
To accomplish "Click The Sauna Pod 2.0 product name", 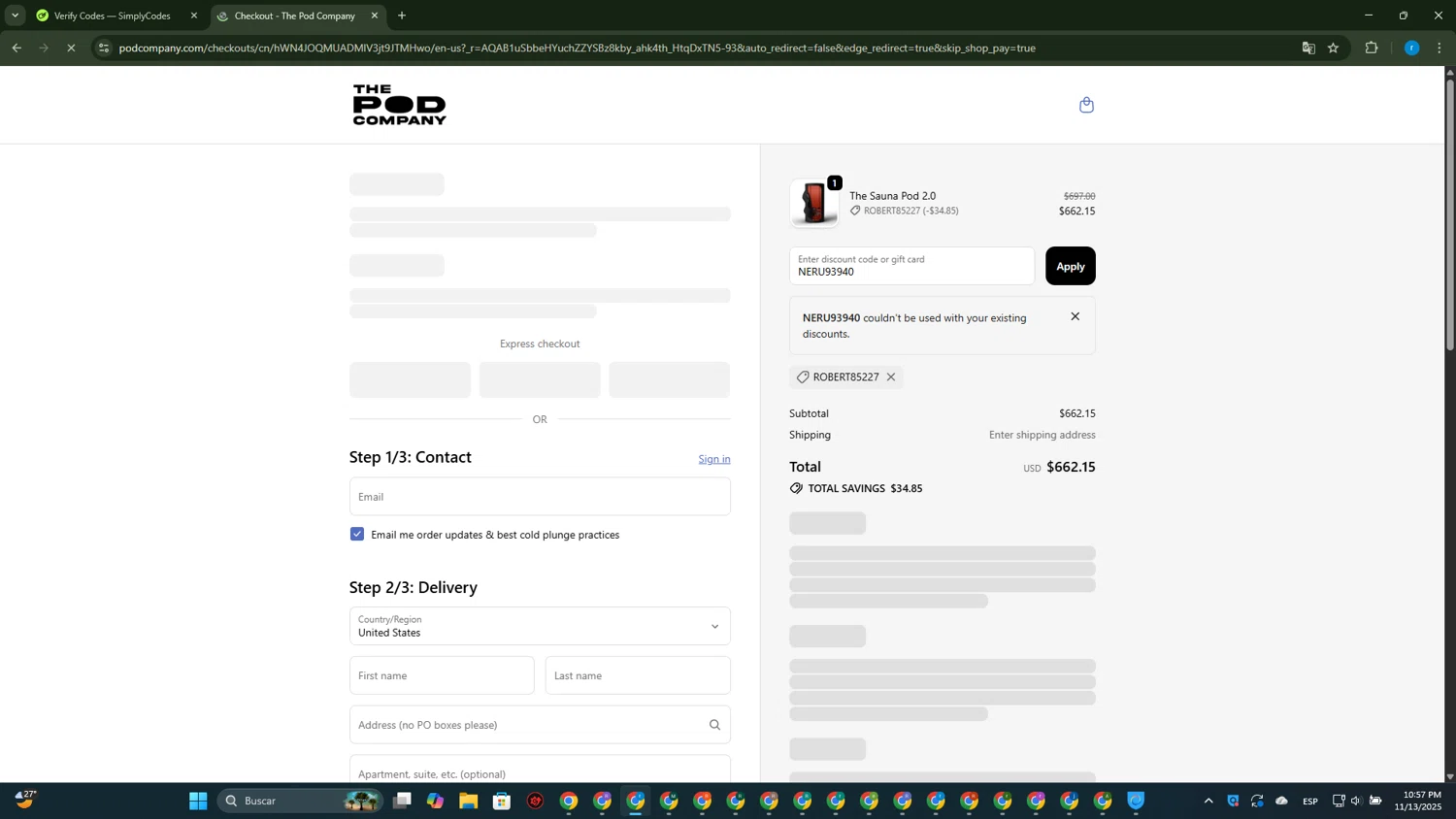I will 892,196.
